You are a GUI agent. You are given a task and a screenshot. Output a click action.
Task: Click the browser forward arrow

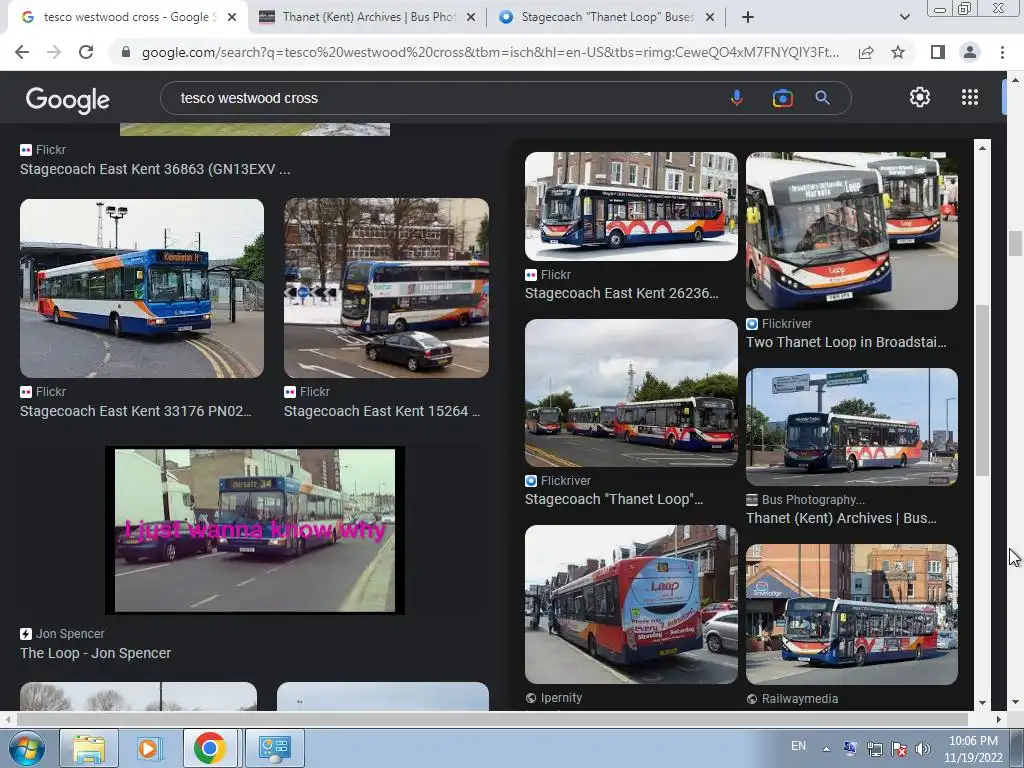point(54,52)
